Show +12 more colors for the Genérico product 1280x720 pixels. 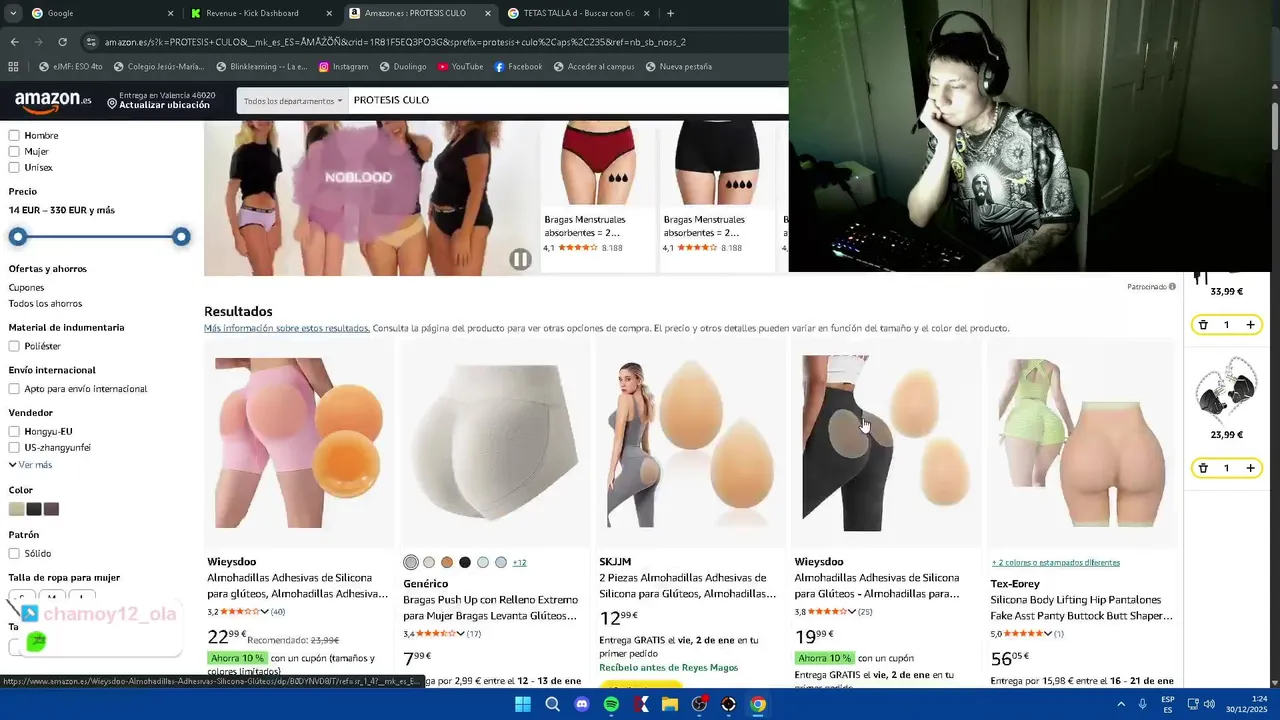click(x=519, y=563)
